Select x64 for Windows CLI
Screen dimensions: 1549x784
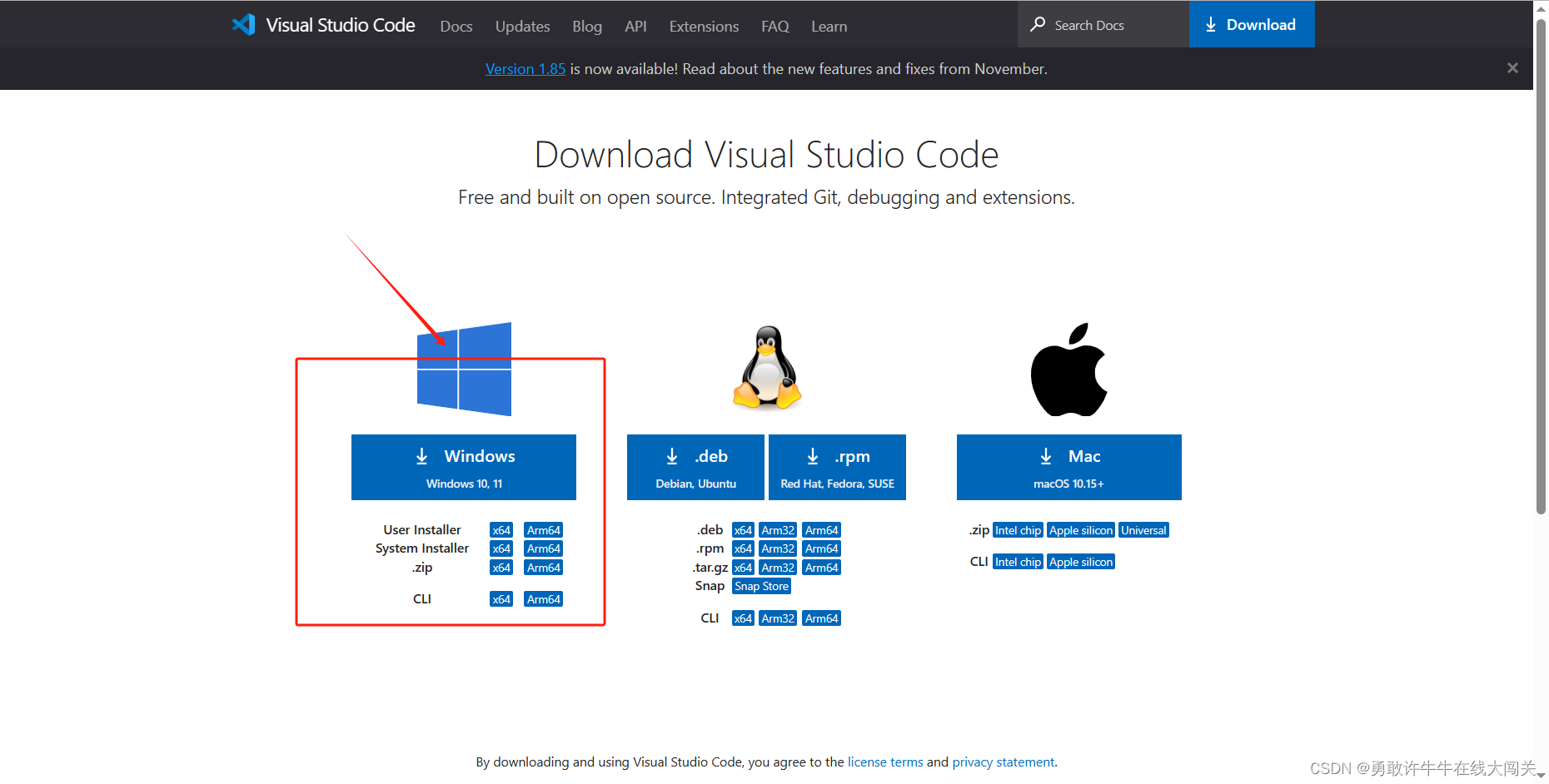pyautogui.click(x=501, y=599)
